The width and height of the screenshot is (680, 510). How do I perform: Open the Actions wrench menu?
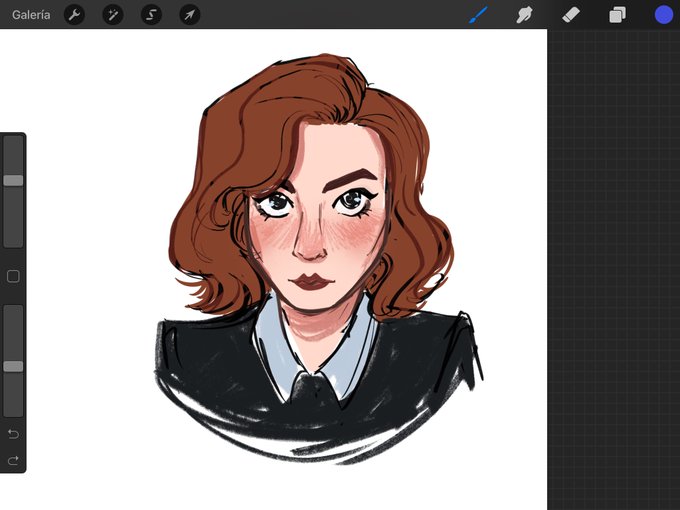(75, 15)
